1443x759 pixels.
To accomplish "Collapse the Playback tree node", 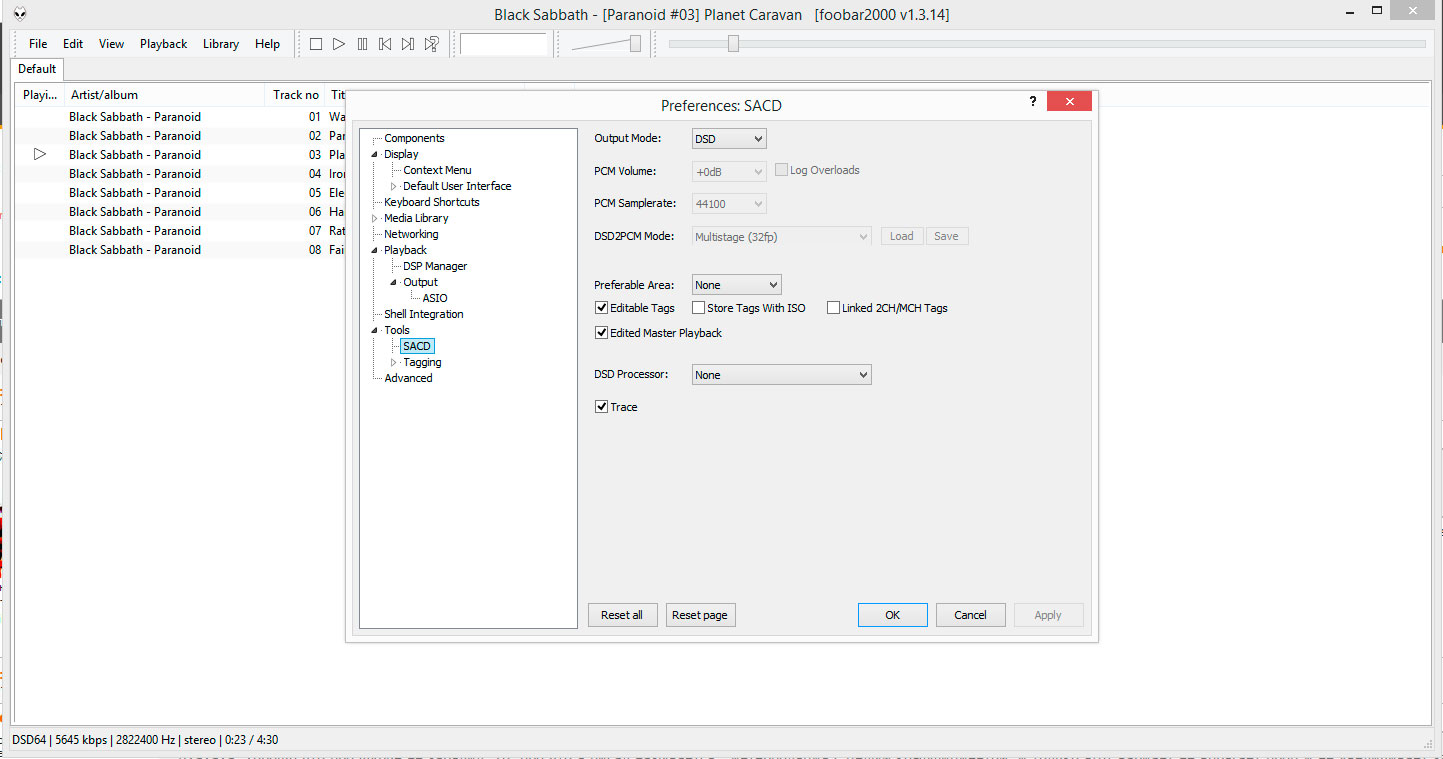I will tap(375, 250).
